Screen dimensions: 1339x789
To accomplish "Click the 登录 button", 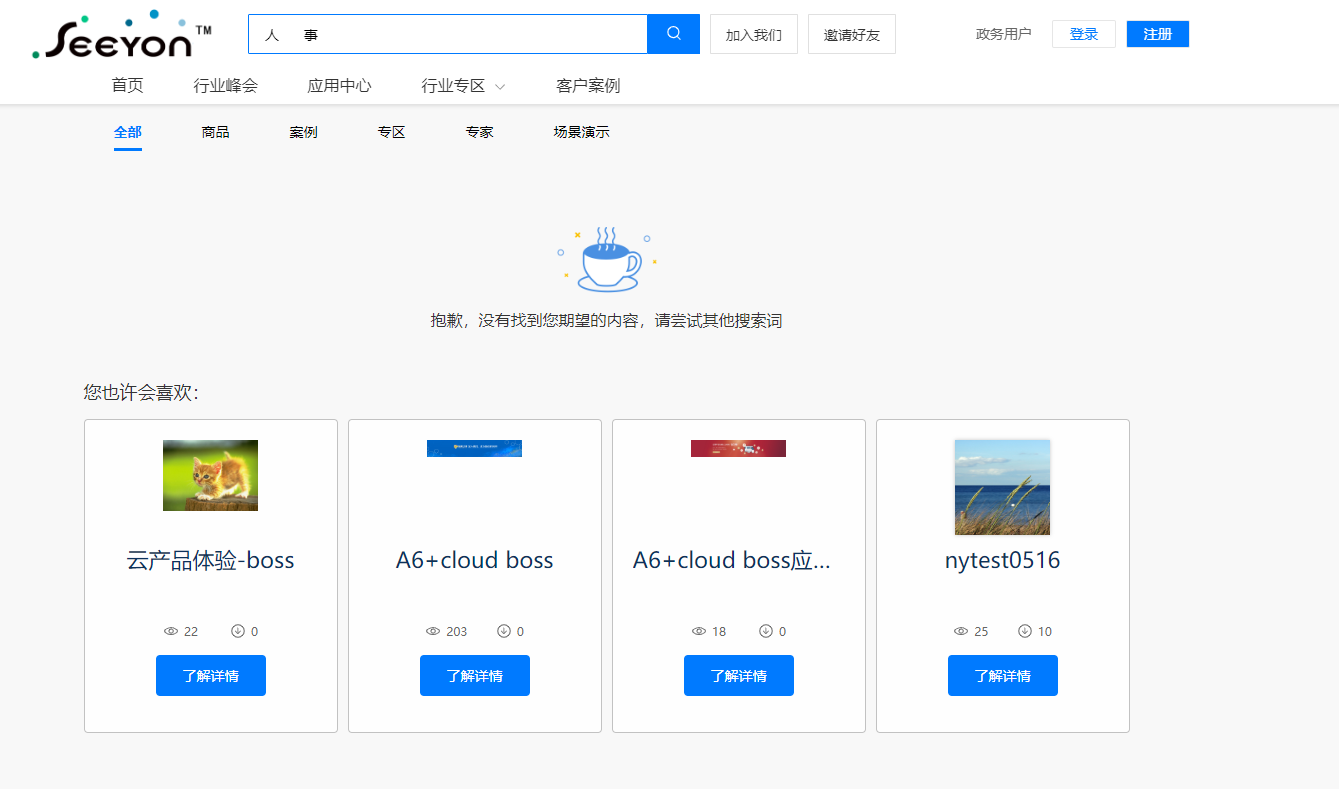I will pos(1084,34).
